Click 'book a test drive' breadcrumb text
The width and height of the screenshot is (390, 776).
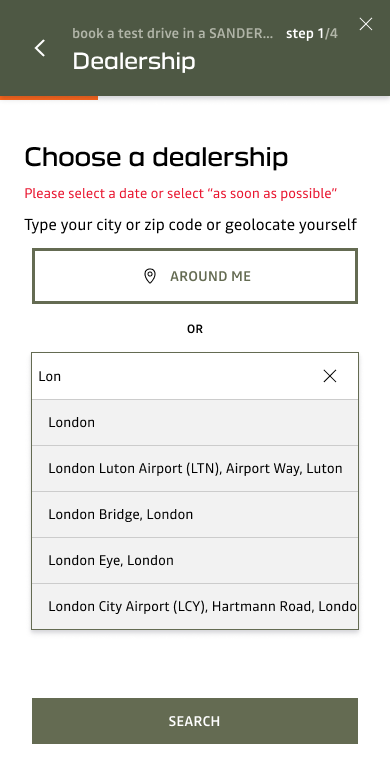[173, 34]
